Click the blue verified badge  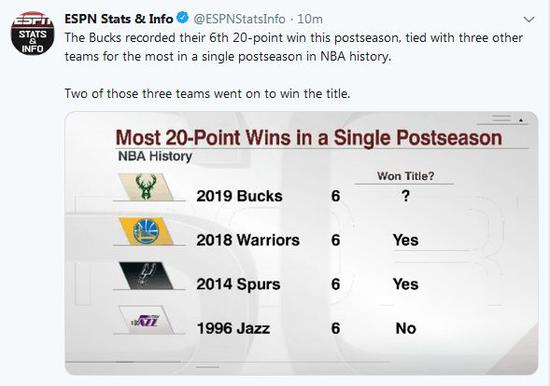[x=182, y=18]
